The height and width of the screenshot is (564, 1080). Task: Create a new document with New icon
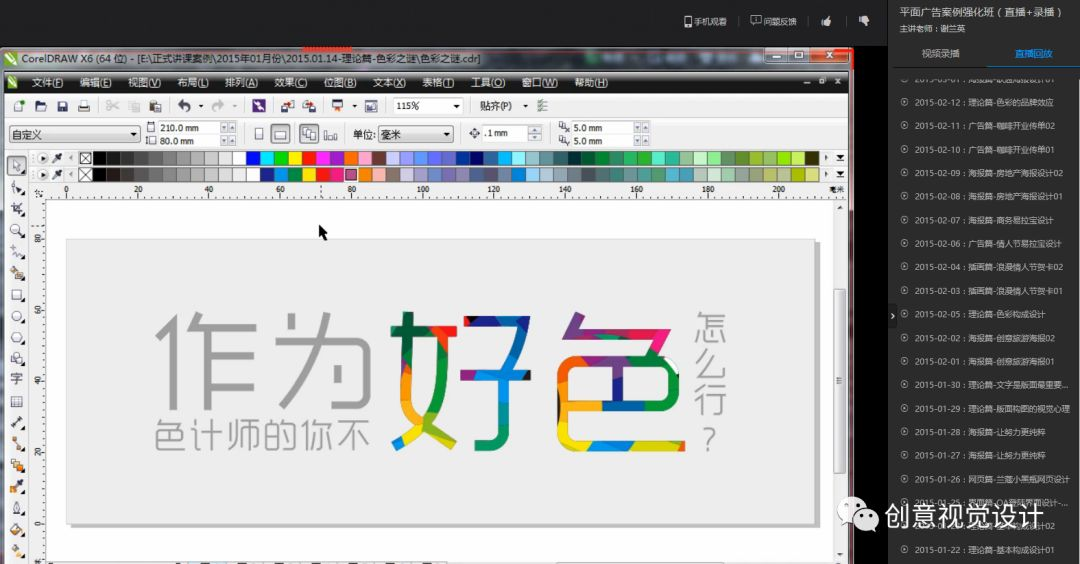point(19,106)
